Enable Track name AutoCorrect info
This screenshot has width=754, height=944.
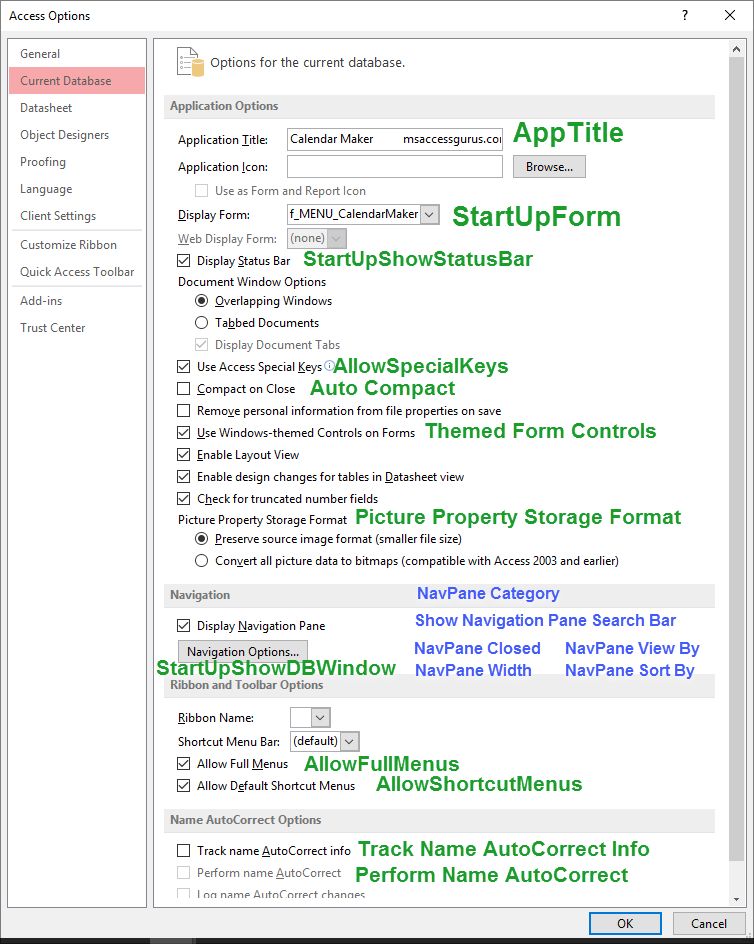184,851
